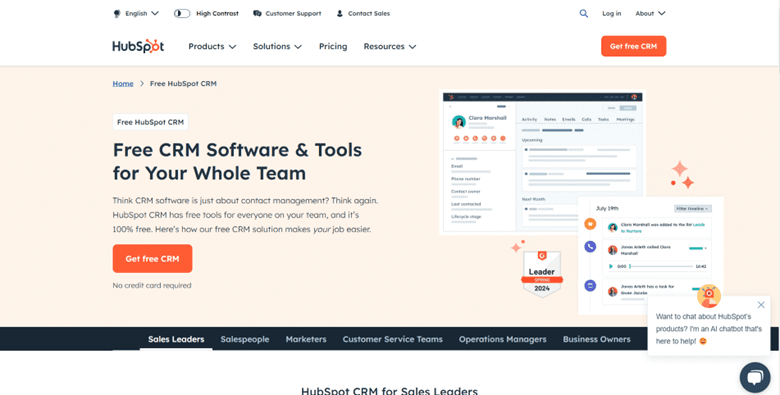This screenshot has height=395, width=780.
Task: Click the globe language icon
Action: click(117, 13)
